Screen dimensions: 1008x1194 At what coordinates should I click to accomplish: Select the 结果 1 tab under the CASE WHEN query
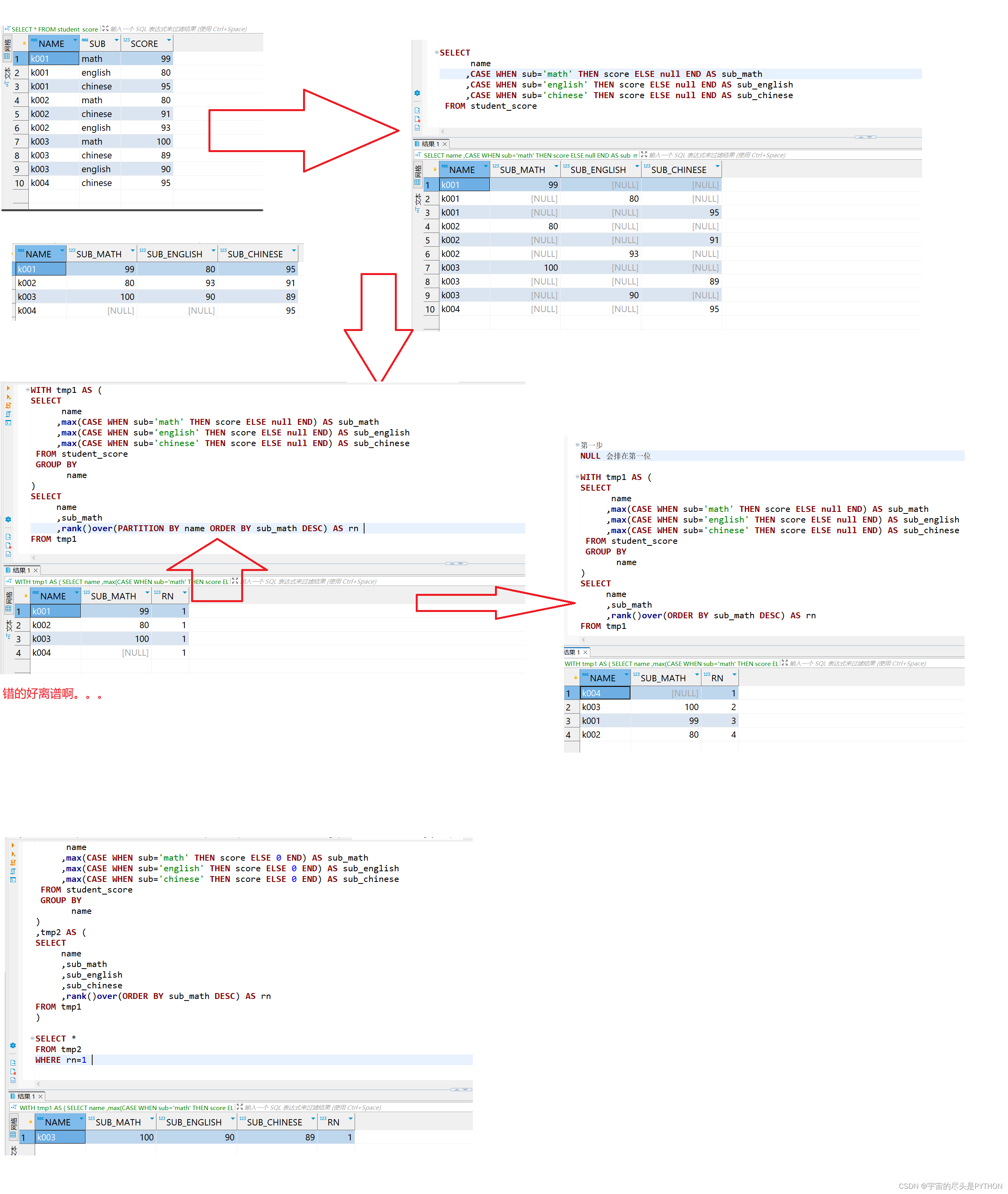(431, 144)
